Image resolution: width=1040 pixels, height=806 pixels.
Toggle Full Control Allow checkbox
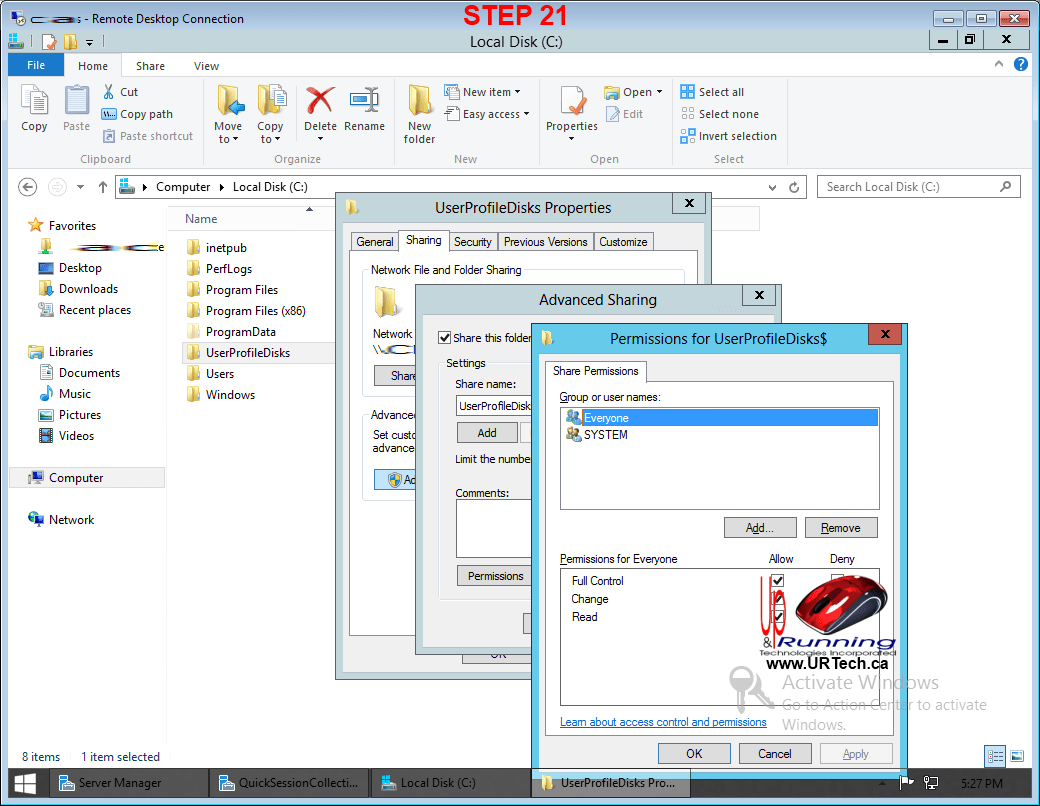pos(777,581)
